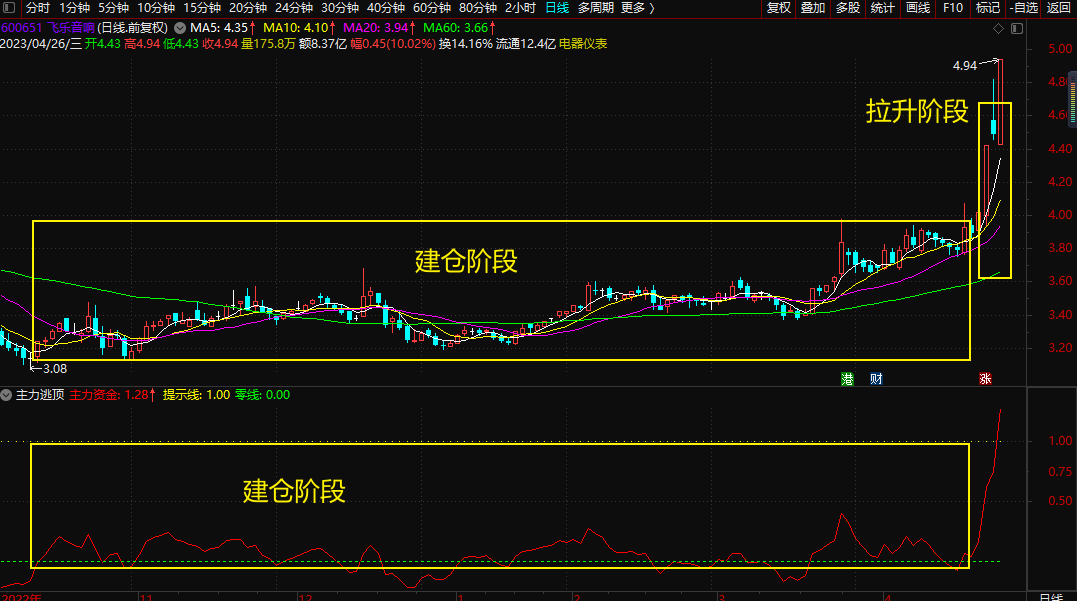Remove stock from 自选 watchlist
The width and height of the screenshot is (1077, 601).
coord(1023,8)
